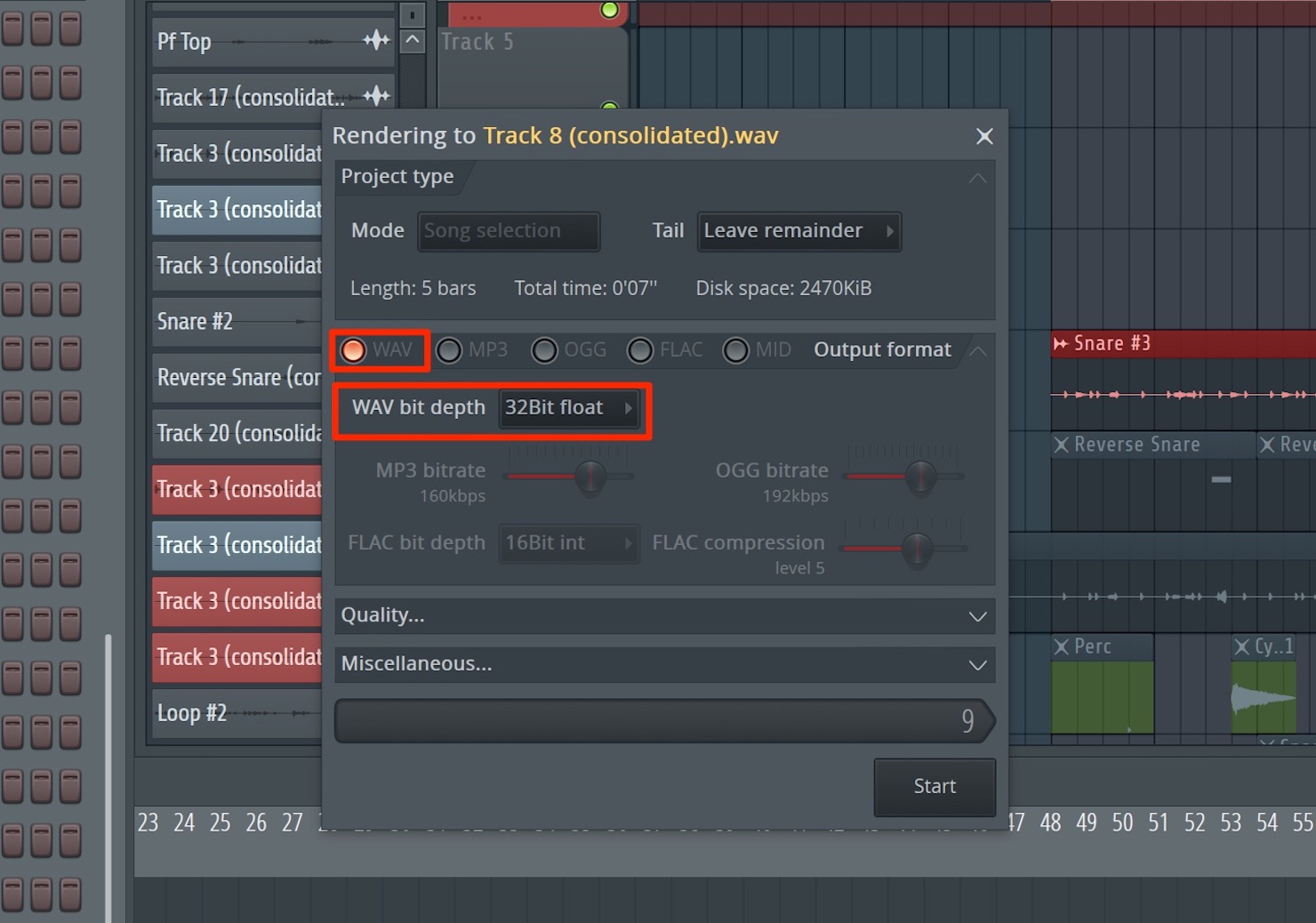Select the Cy..1 waveform clip

[1264, 697]
